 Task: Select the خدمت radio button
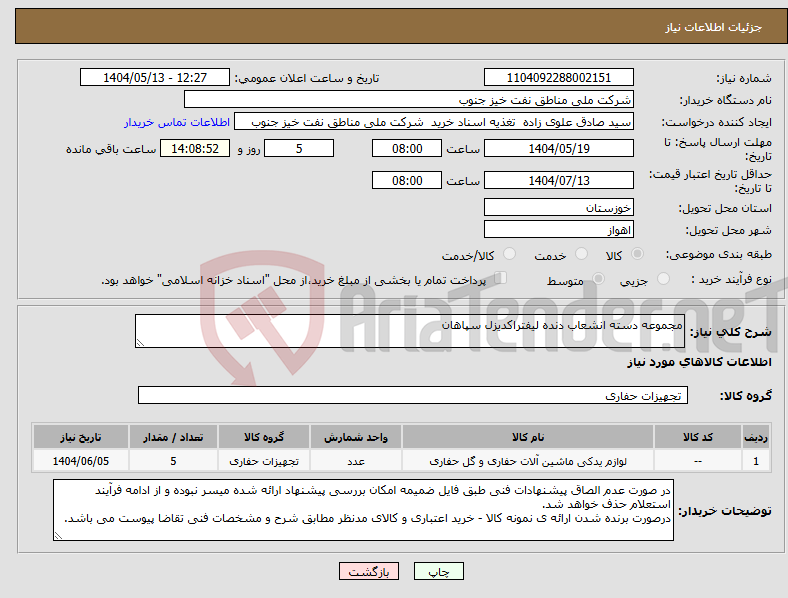[x=581, y=254]
